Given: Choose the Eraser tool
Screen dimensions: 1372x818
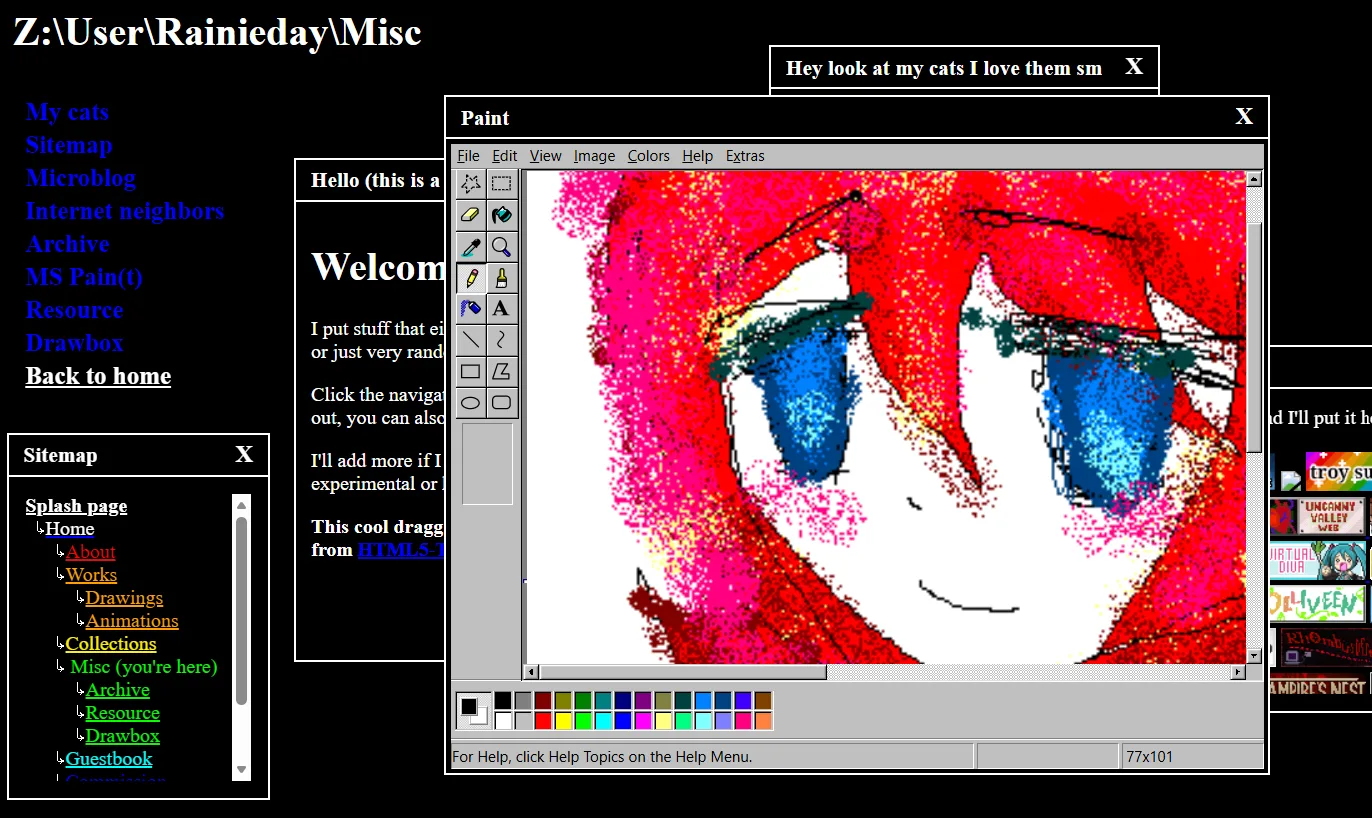Looking at the screenshot, I should click(x=471, y=215).
